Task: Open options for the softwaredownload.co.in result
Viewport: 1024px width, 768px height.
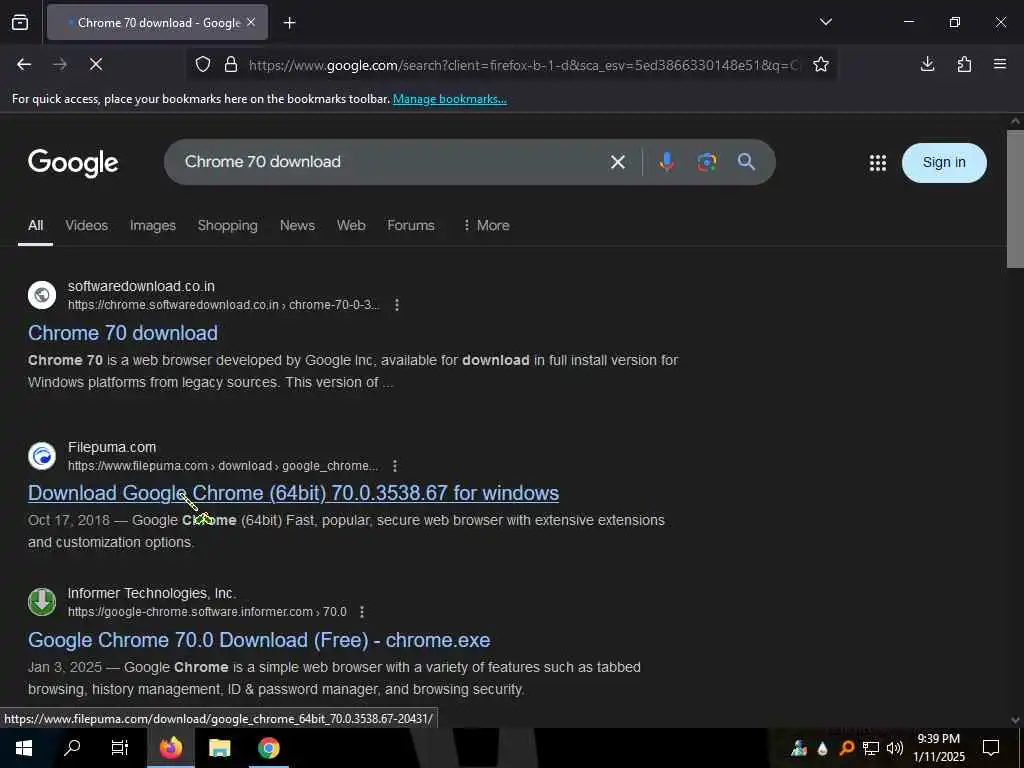Action: (396, 305)
